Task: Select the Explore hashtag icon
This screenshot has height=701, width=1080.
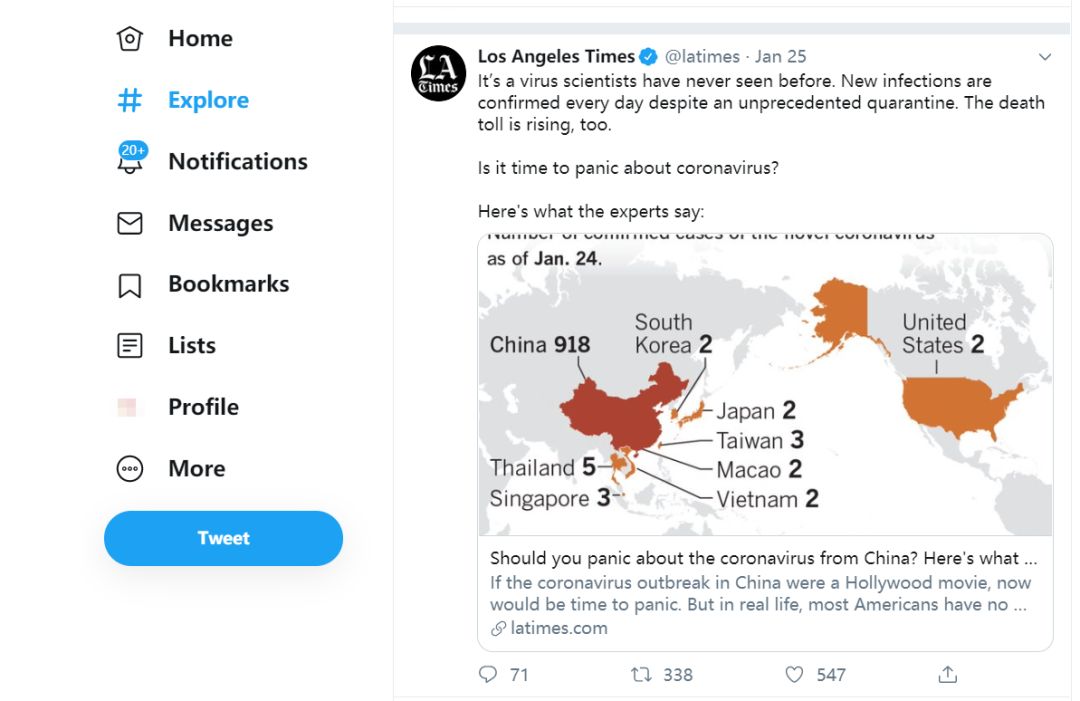Action: coord(129,100)
